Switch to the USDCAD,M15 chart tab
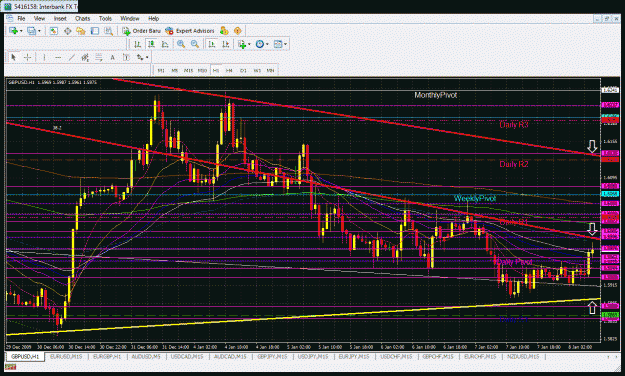The width and height of the screenshot is (625, 376). click(187, 356)
